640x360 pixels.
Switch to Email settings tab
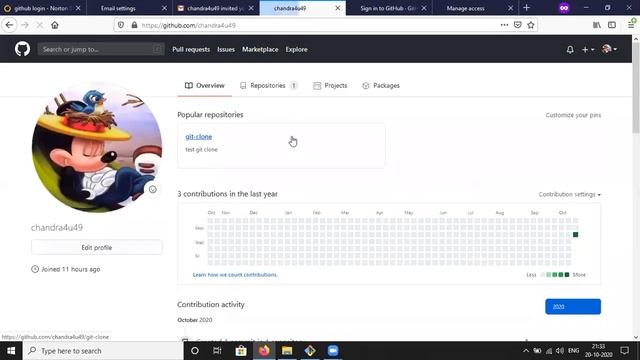click(118, 8)
